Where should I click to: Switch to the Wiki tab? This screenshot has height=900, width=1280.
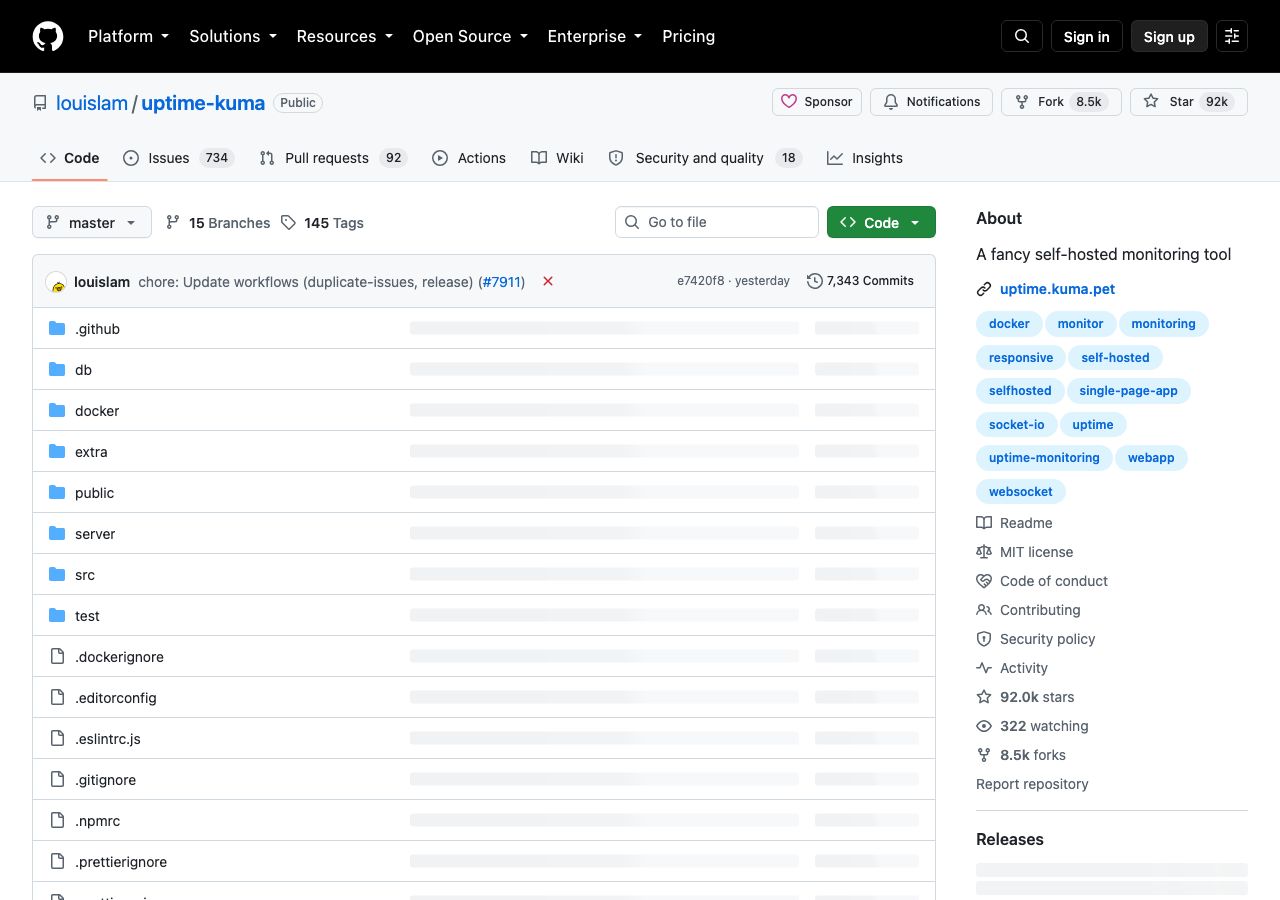557,158
